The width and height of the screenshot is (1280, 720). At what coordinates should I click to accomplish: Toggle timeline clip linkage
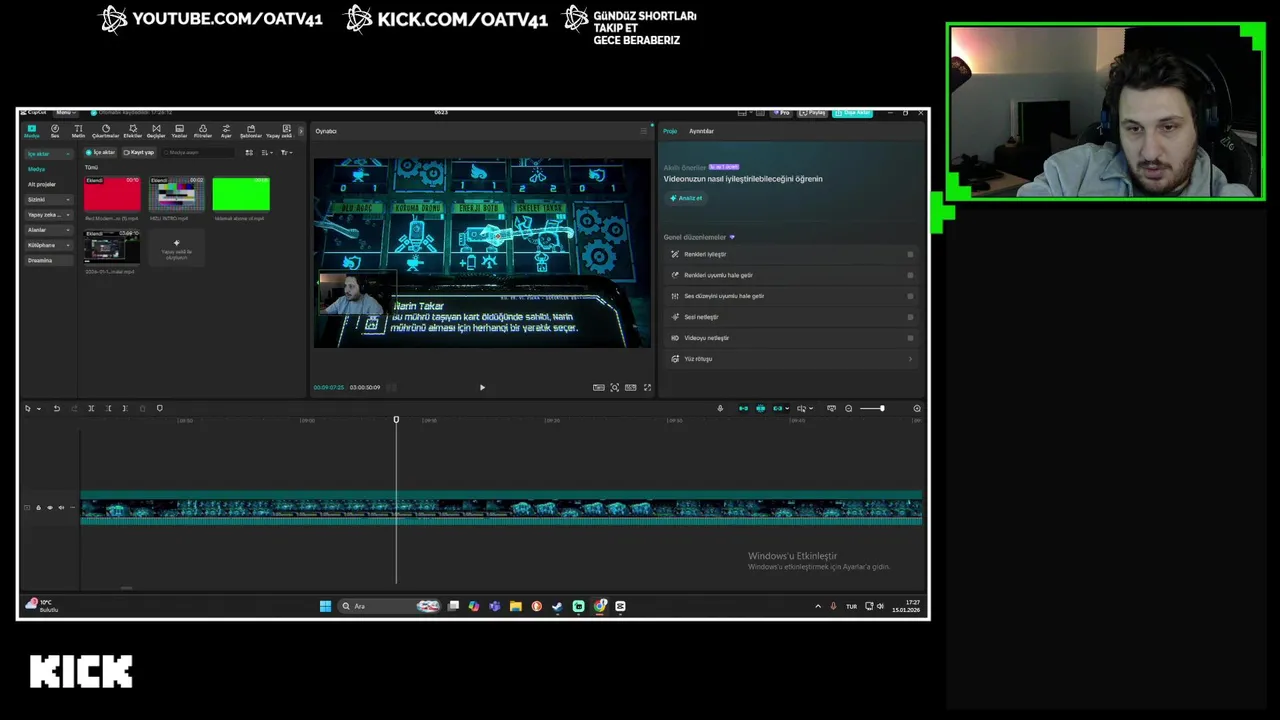(x=777, y=408)
